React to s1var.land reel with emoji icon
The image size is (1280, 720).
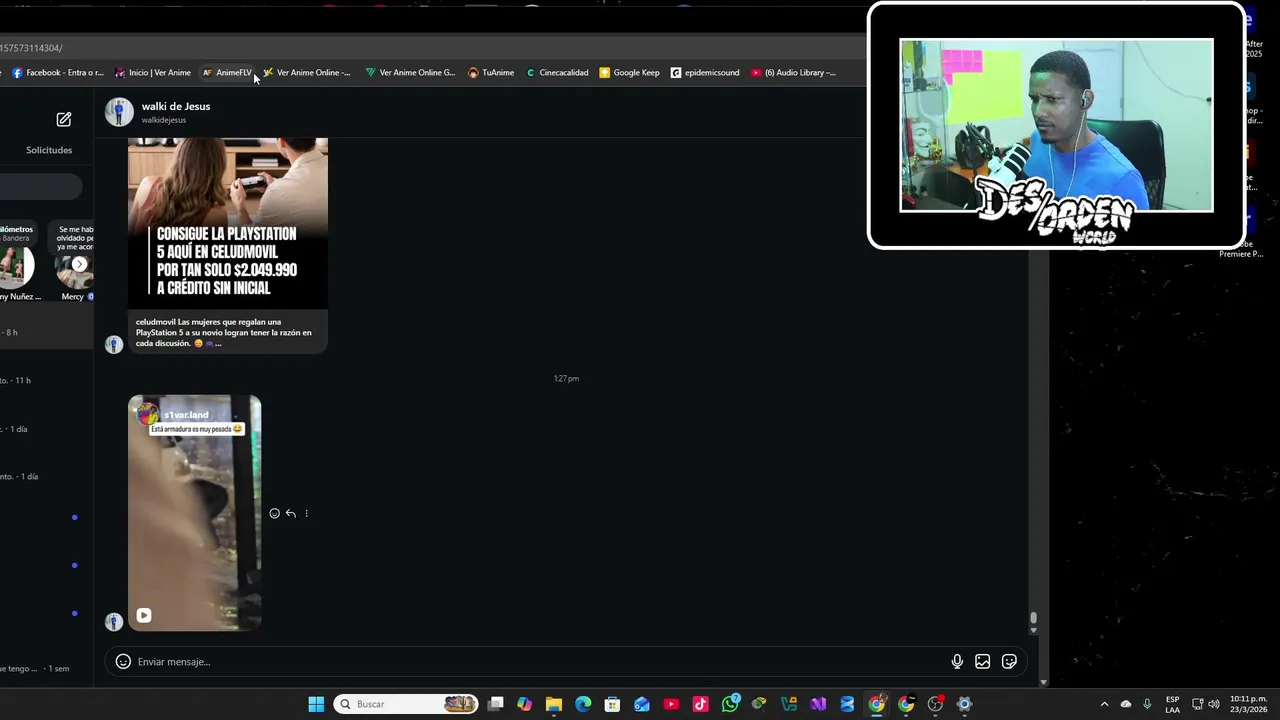[275, 513]
